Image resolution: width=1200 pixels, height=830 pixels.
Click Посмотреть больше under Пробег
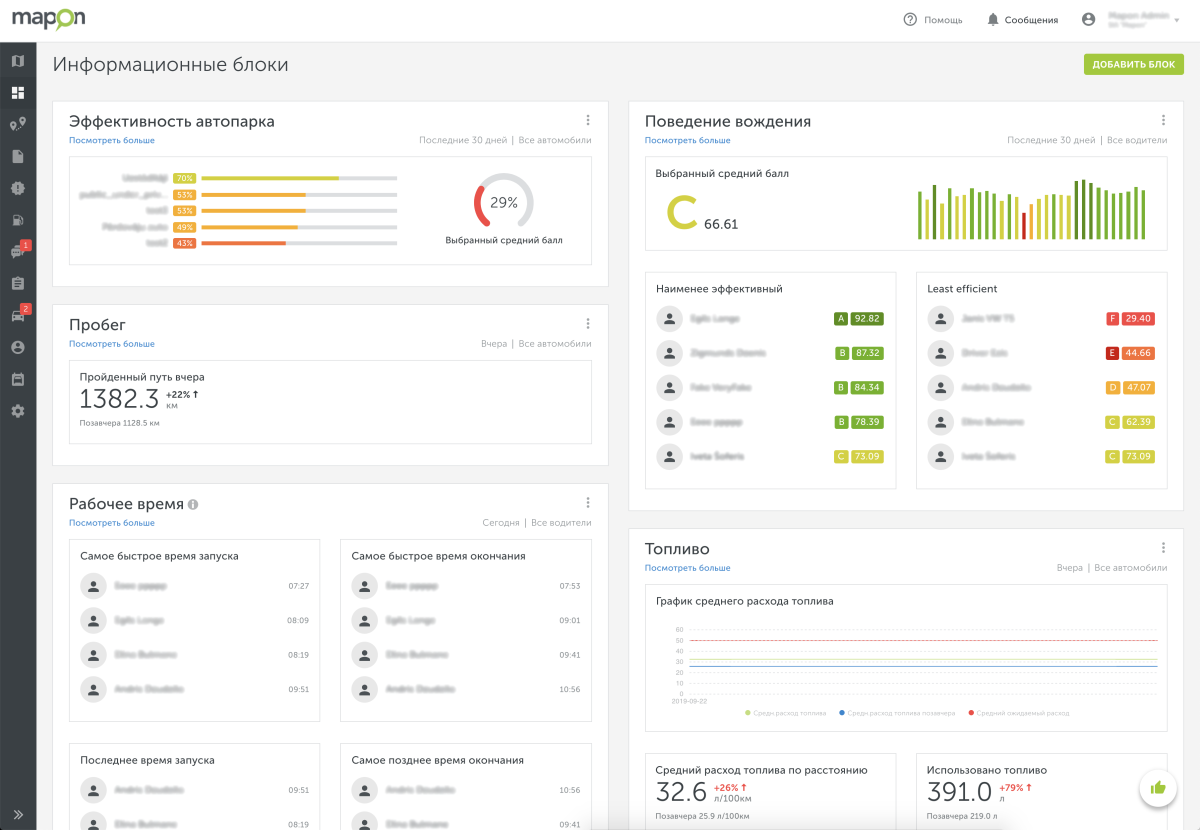tap(112, 344)
